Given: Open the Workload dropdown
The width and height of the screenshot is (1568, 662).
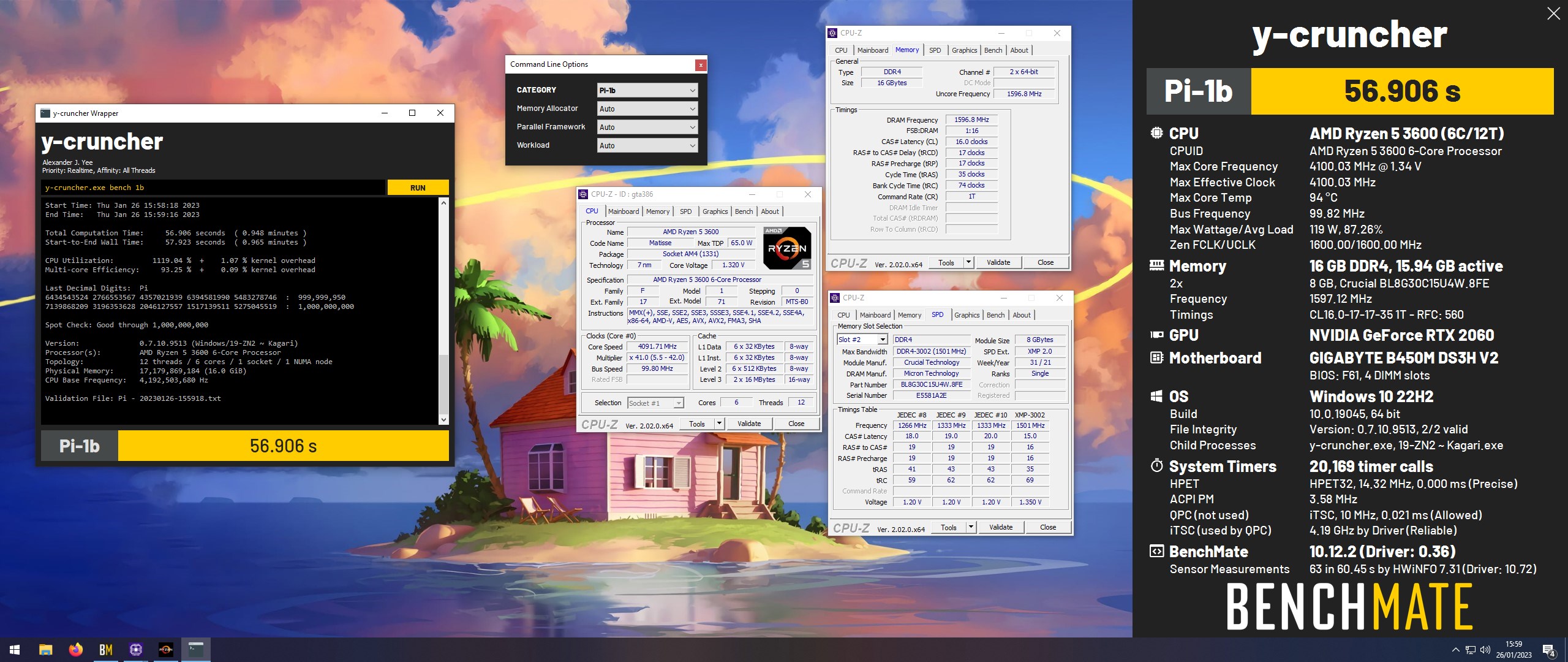Looking at the screenshot, I should point(647,145).
